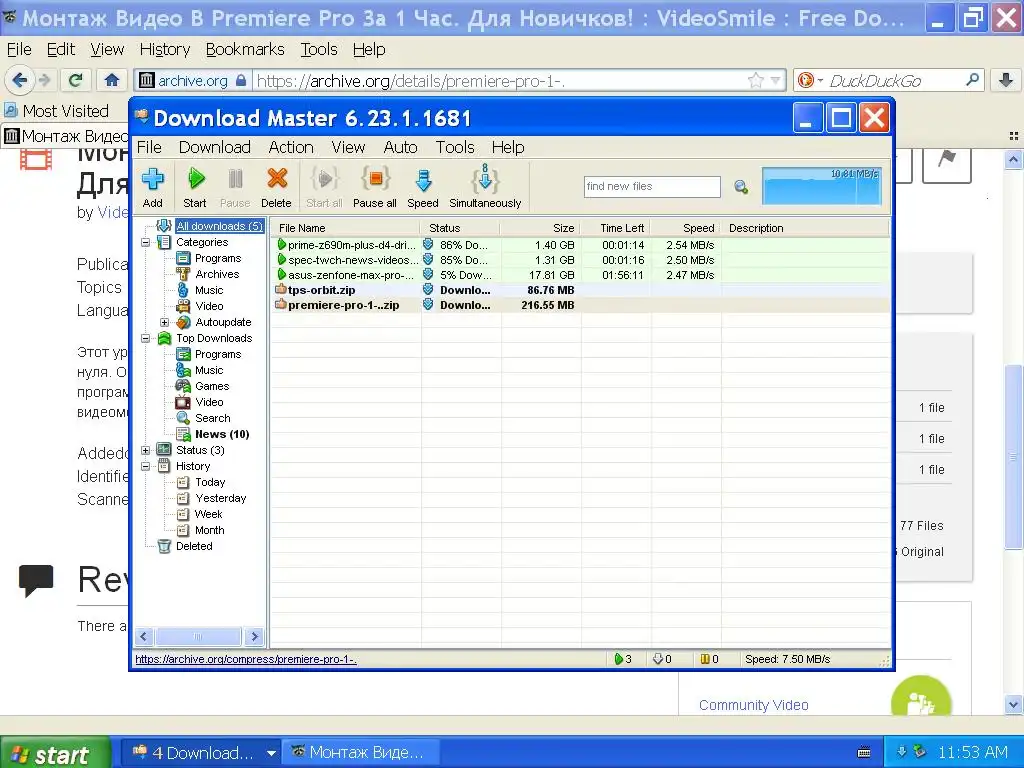Add a new download with the plus icon
The height and width of the screenshot is (768, 1024).
click(152, 187)
